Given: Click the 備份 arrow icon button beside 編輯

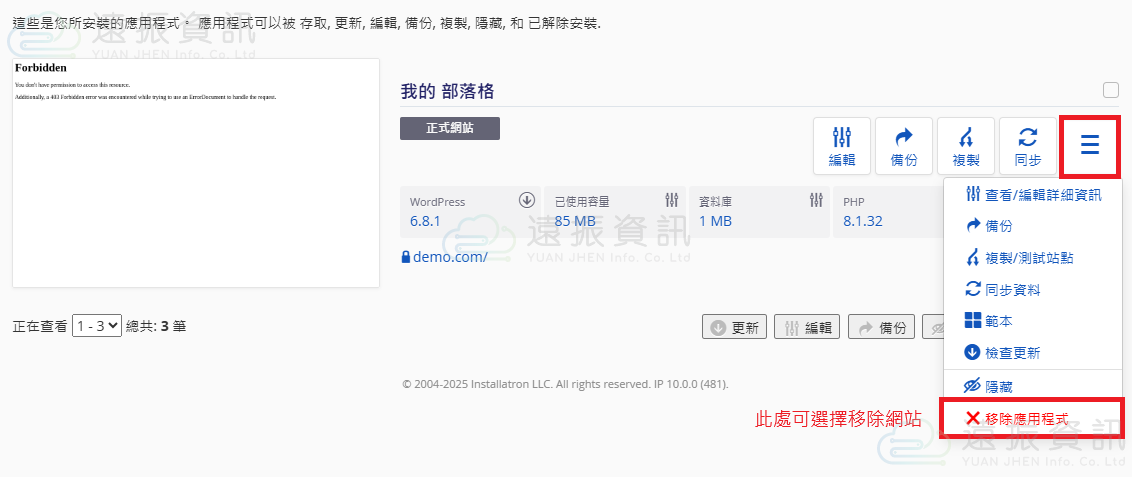Looking at the screenshot, I should pyautogui.click(x=903, y=146).
